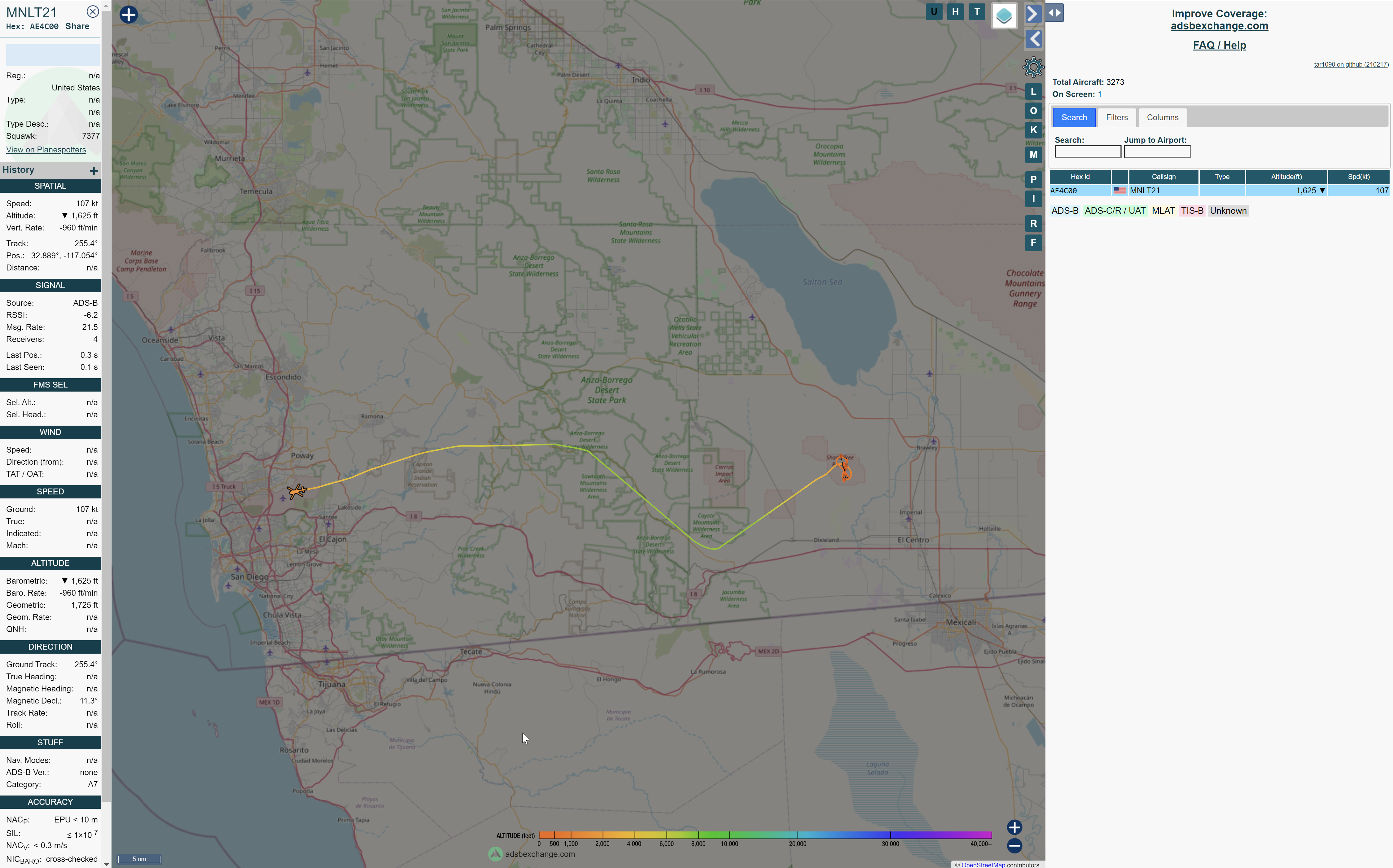Click the altitude color legend bar

coord(765,835)
